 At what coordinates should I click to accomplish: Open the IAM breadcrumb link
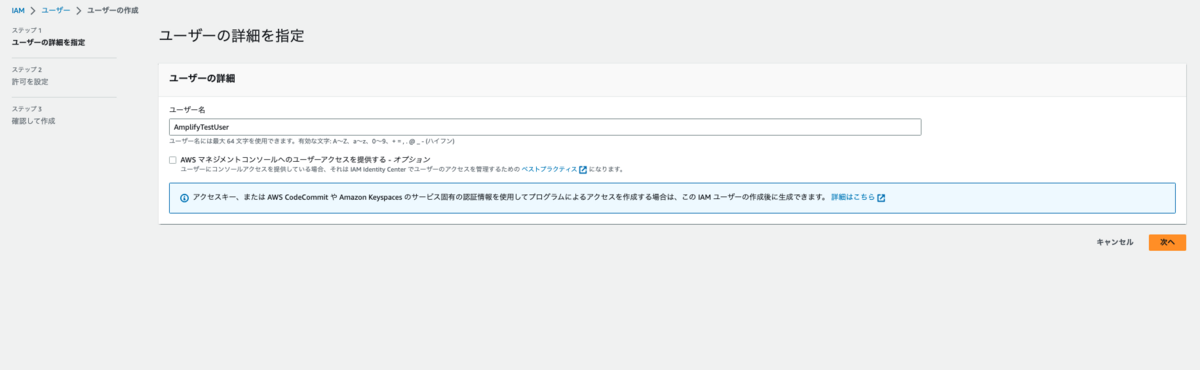[18, 10]
